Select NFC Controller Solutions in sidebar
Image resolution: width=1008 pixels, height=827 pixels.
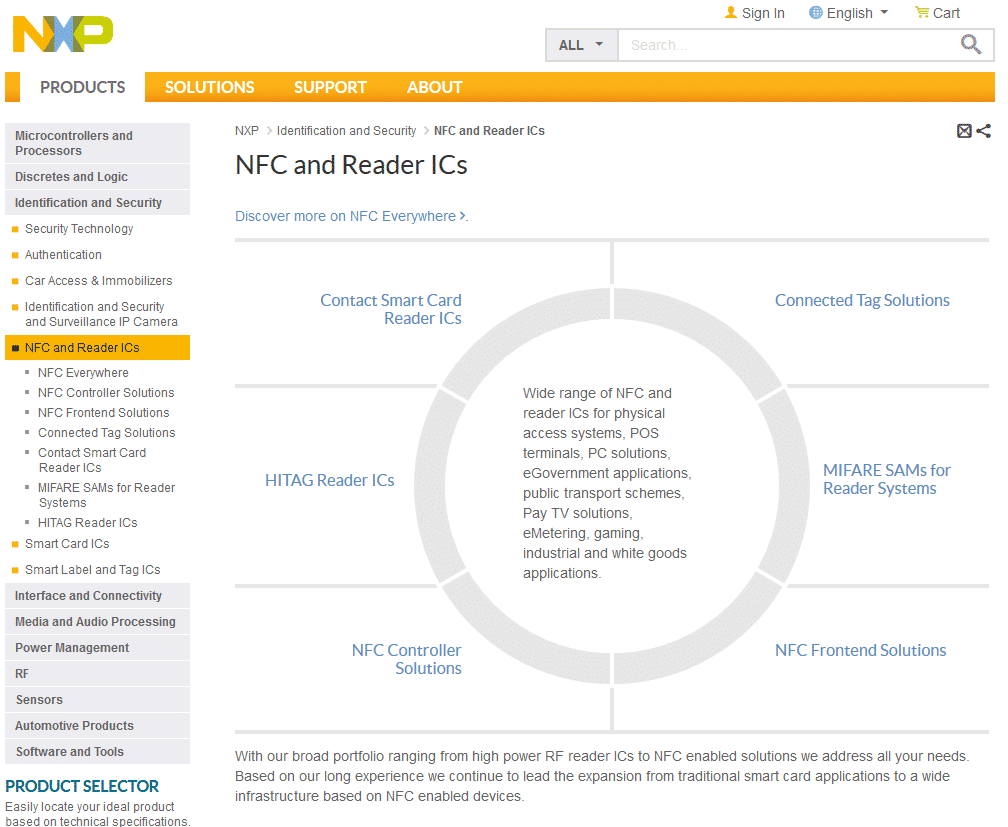click(106, 393)
